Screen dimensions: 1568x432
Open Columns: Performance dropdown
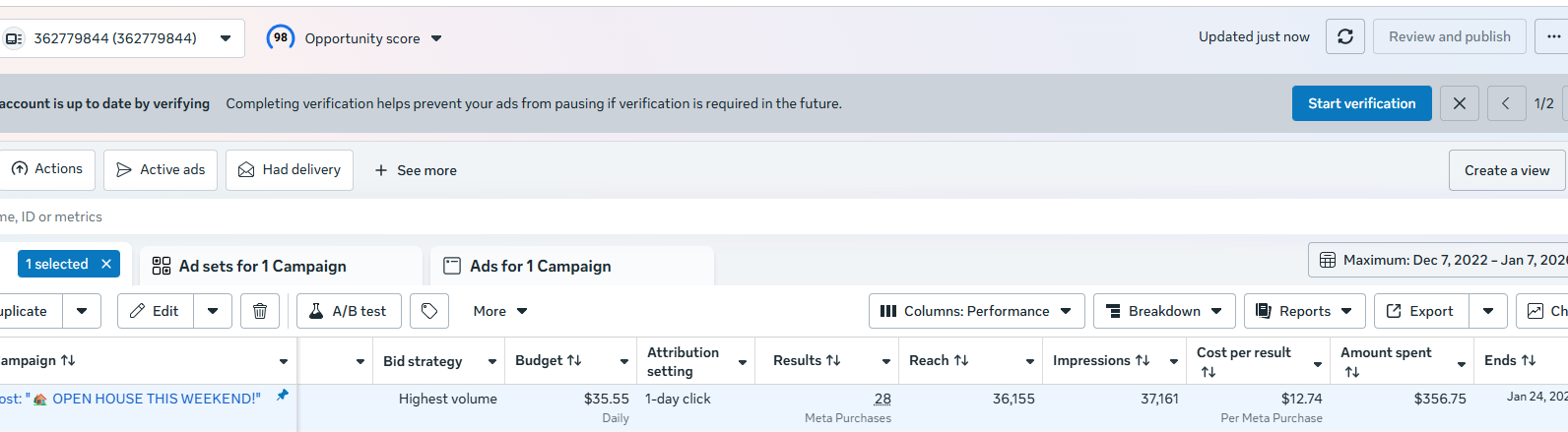point(976,311)
